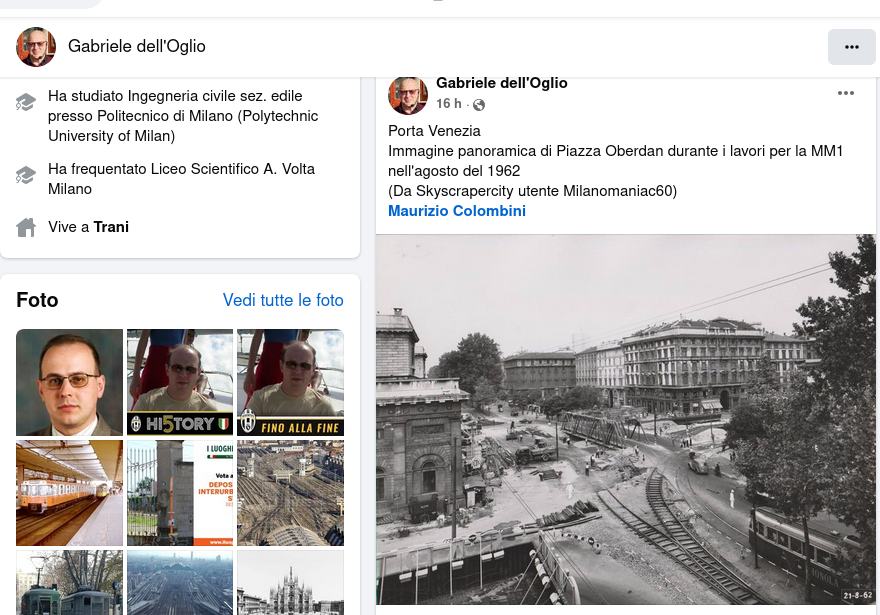Image resolution: width=880 pixels, height=615 pixels.
Task: Open the profile options three-dot button
Action: click(851, 47)
